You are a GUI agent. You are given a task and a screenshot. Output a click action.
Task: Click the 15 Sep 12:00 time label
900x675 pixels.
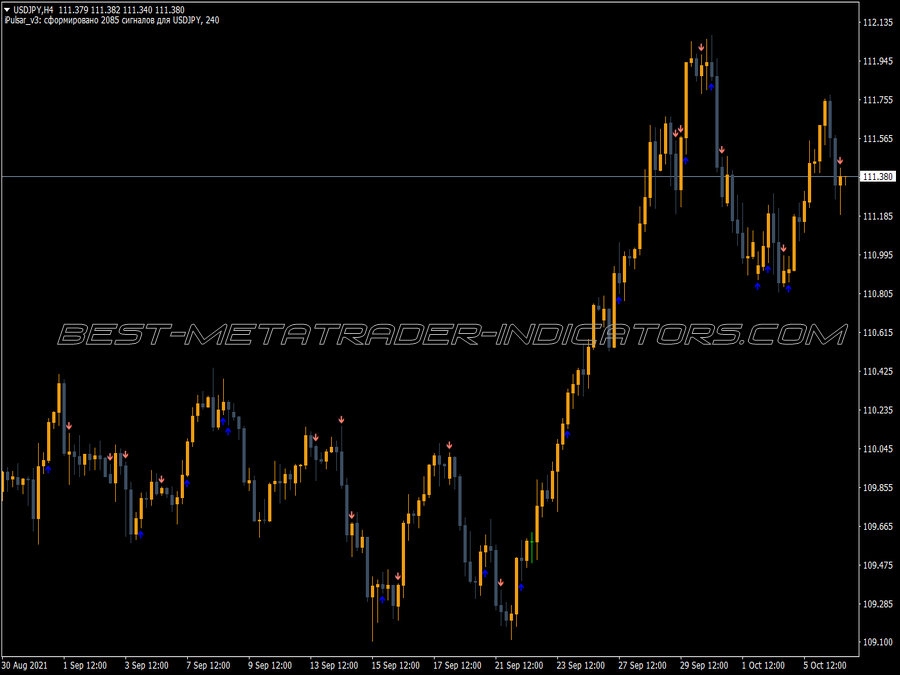point(395,665)
